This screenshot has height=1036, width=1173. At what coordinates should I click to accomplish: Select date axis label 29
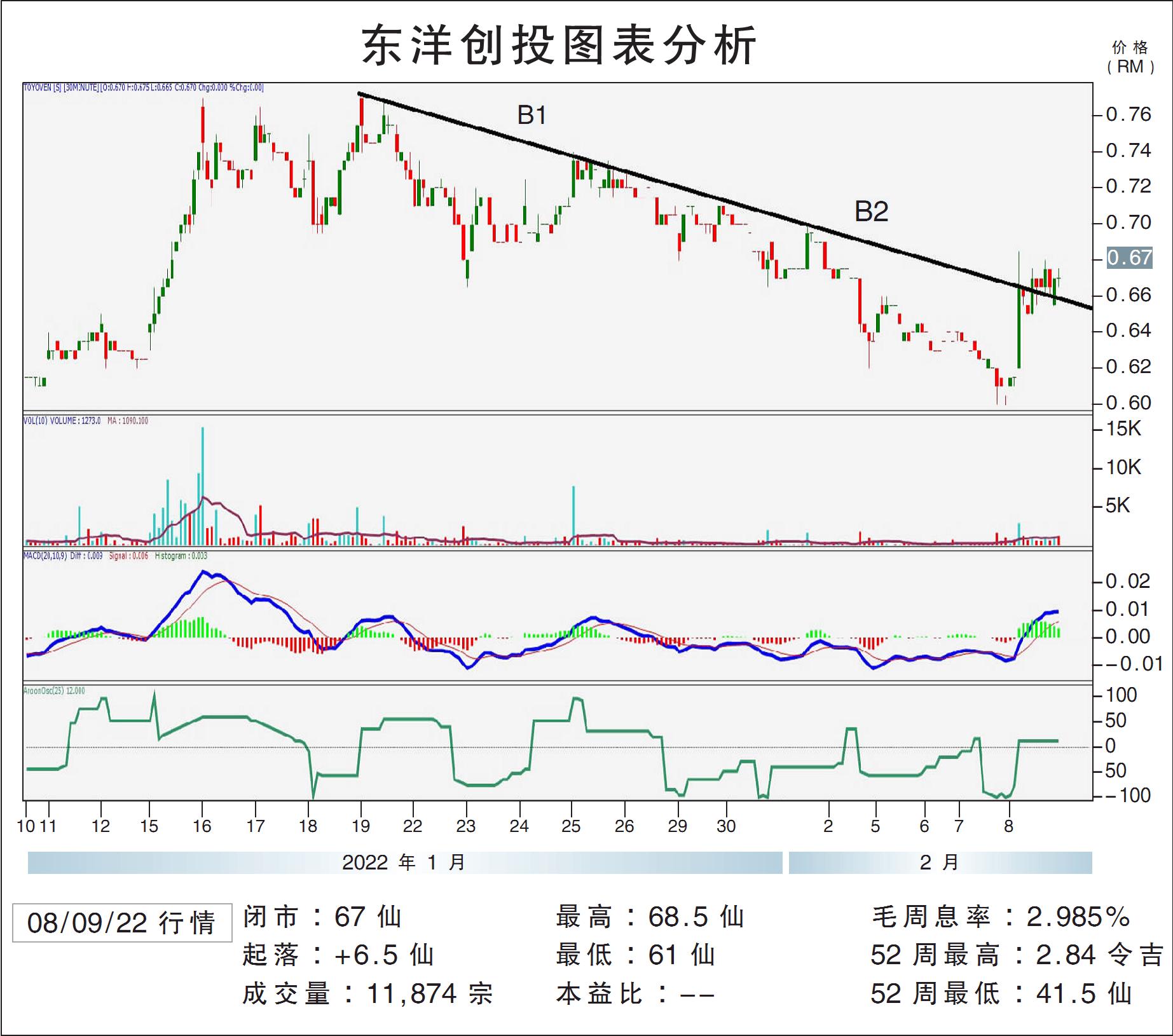click(x=678, y=826)
